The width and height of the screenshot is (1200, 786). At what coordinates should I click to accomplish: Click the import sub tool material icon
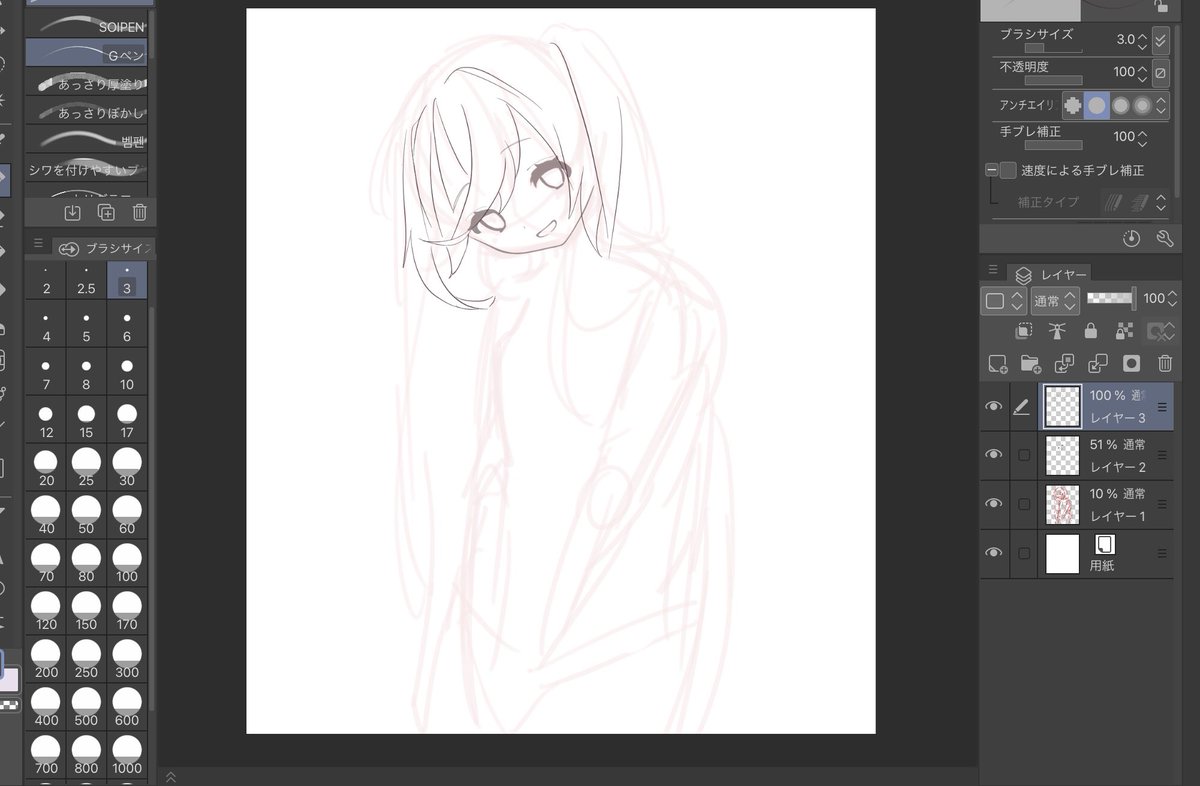pos(72,212)
